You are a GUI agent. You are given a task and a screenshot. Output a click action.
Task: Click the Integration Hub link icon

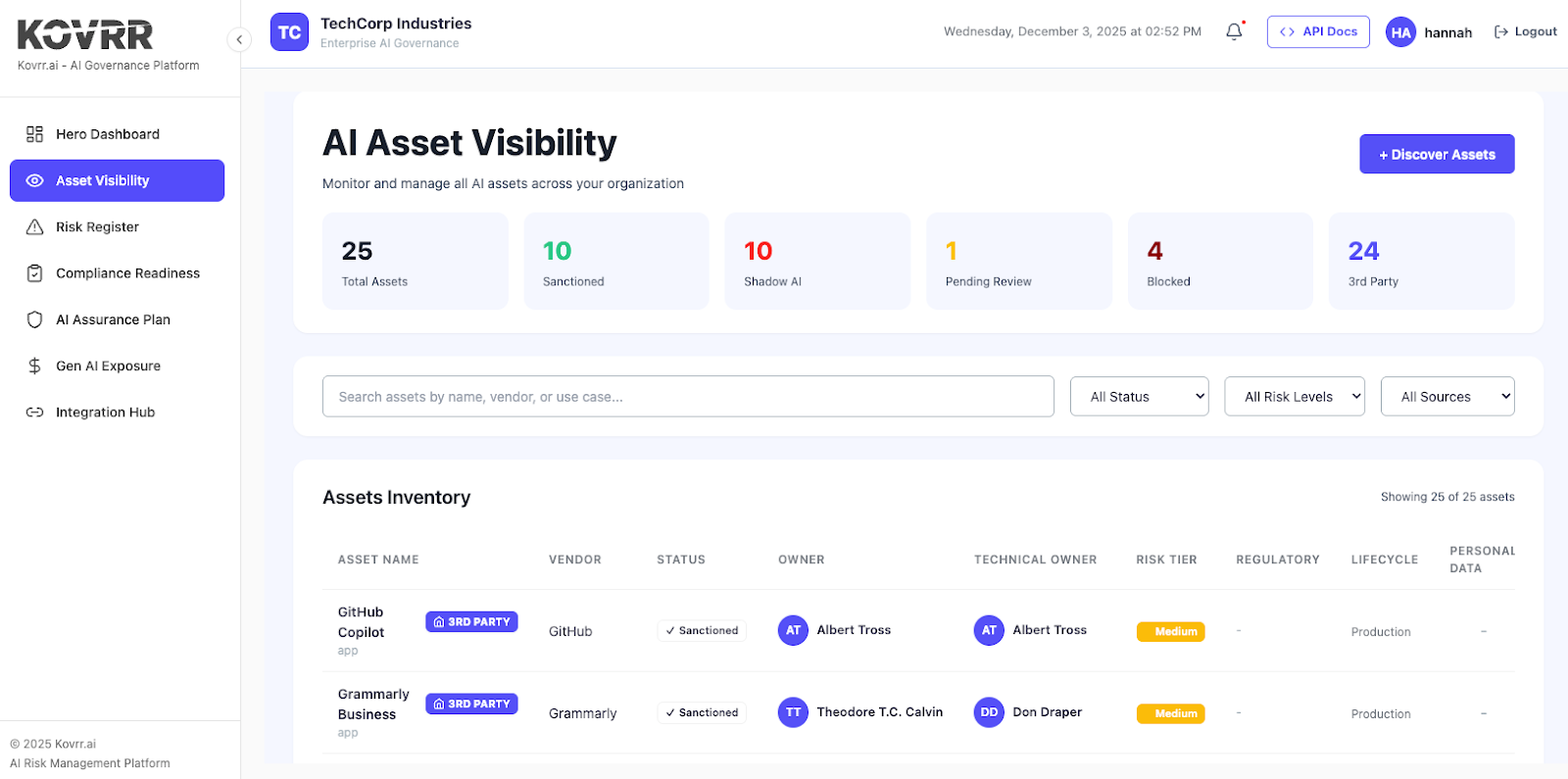tap(34, 413)
